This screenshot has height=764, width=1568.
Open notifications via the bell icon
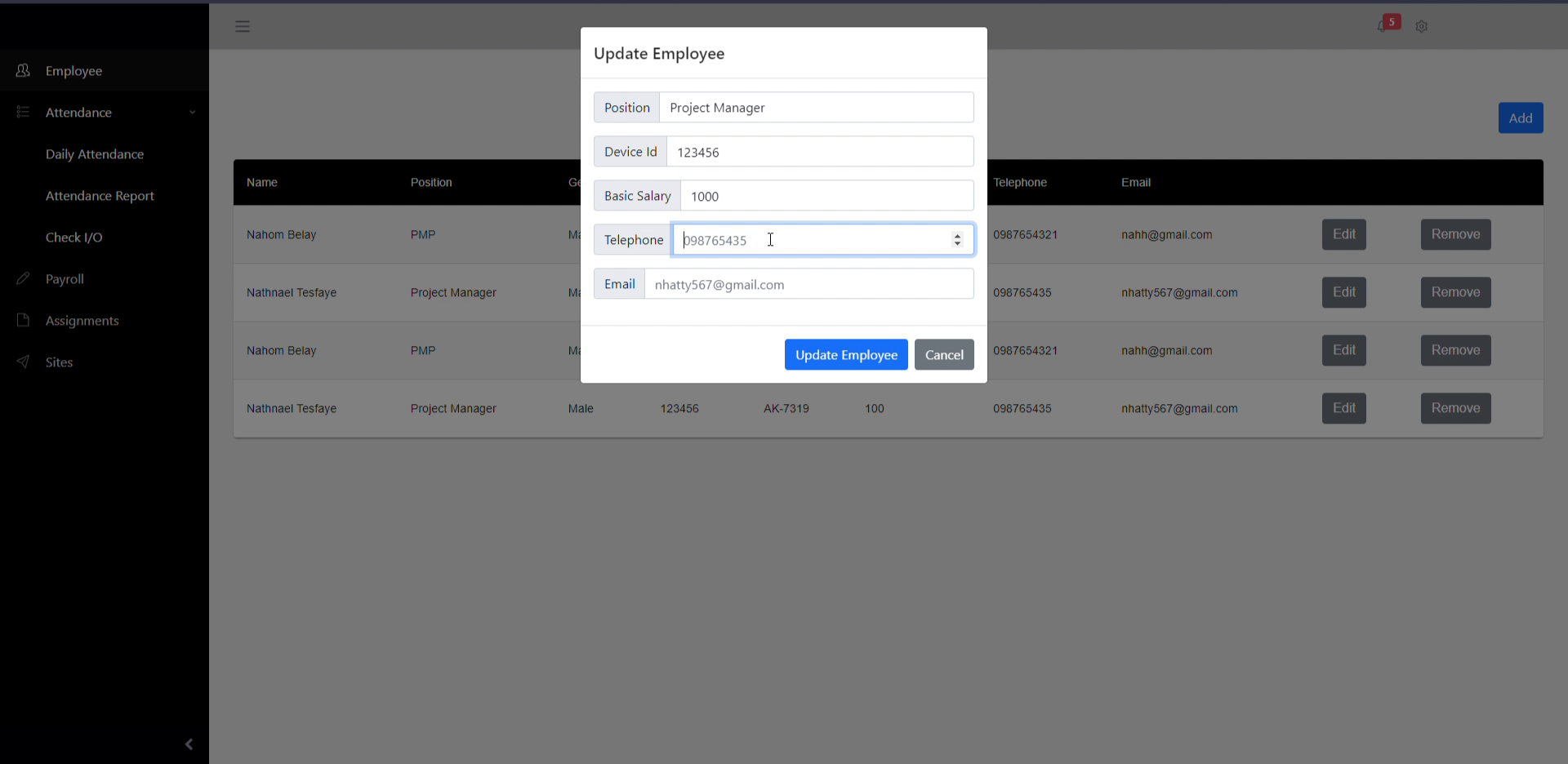(x=1383, y=26)
